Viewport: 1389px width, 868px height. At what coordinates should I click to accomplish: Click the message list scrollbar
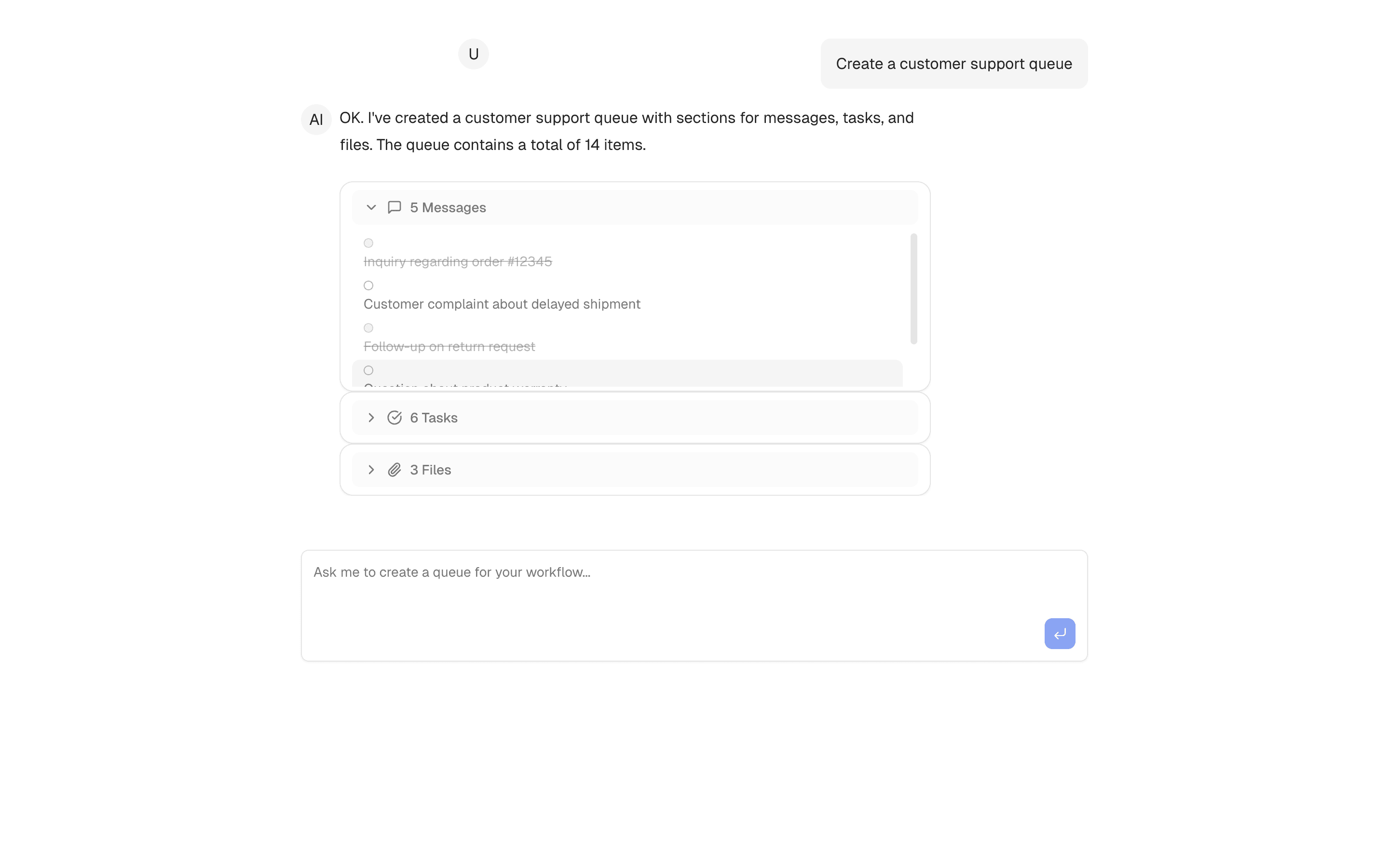click(914, 287)
